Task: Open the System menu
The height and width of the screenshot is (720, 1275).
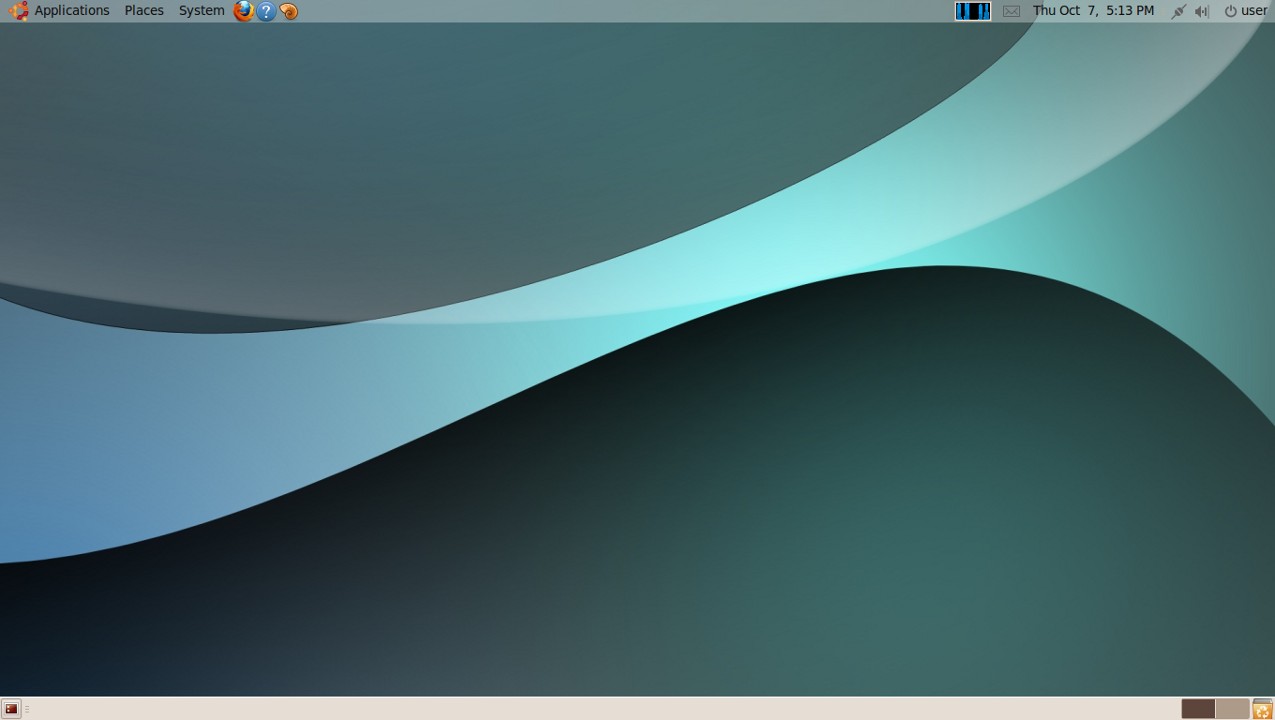Action: click(201, 11)
